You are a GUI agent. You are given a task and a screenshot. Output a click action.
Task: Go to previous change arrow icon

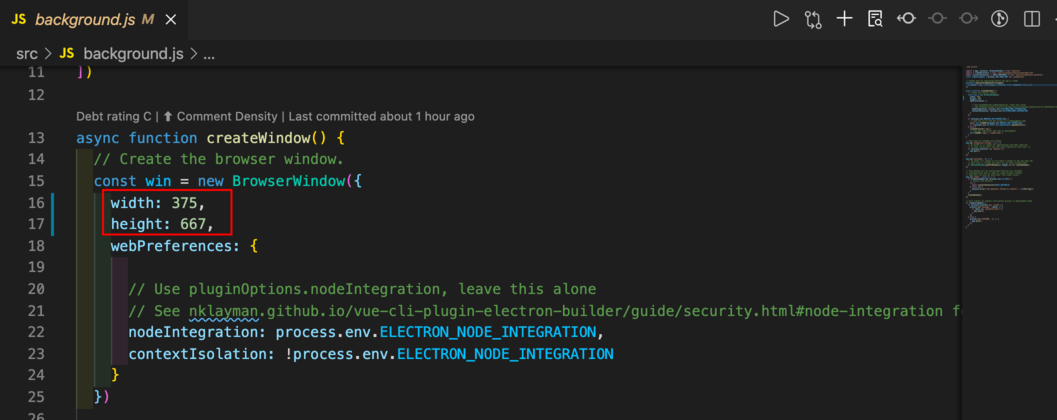pos(906,19)
